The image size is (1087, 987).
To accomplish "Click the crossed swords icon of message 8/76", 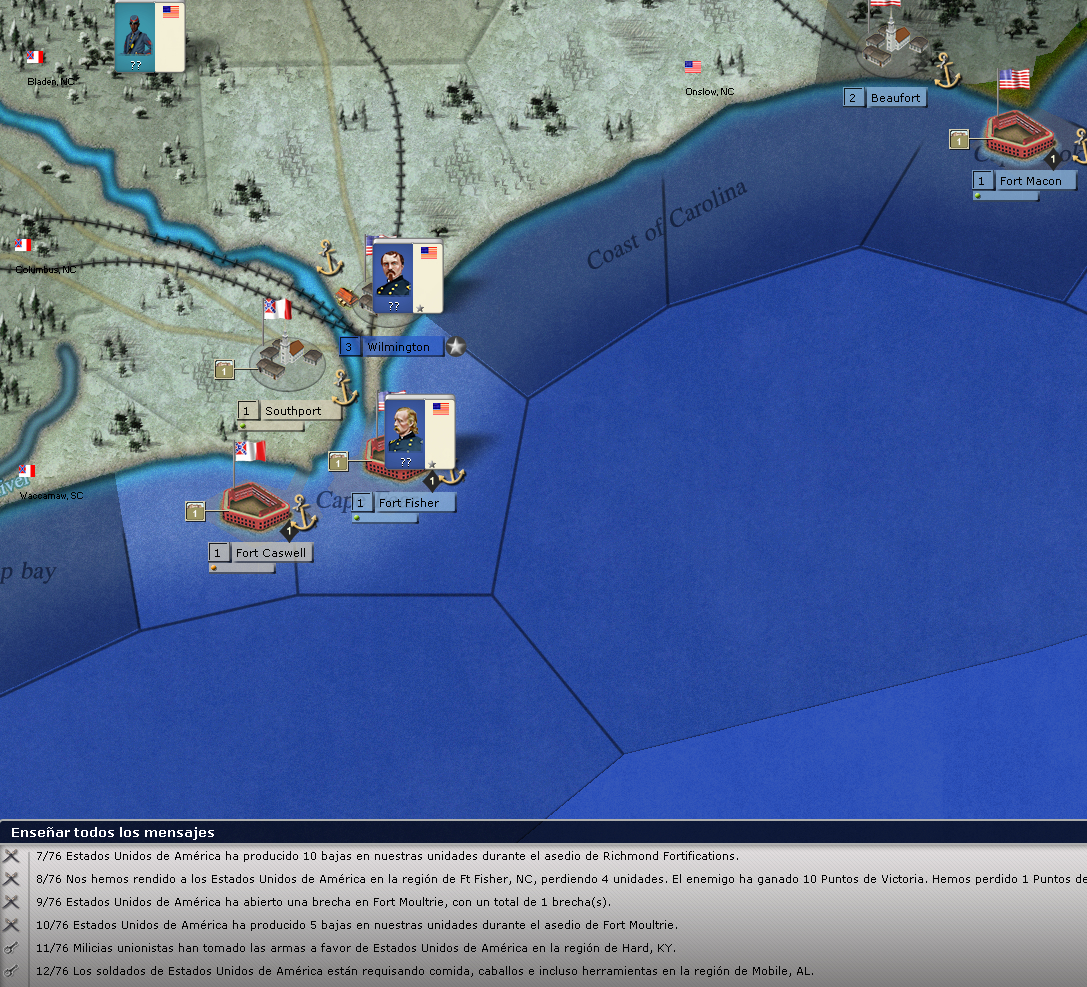I will [x=11, y=879].
